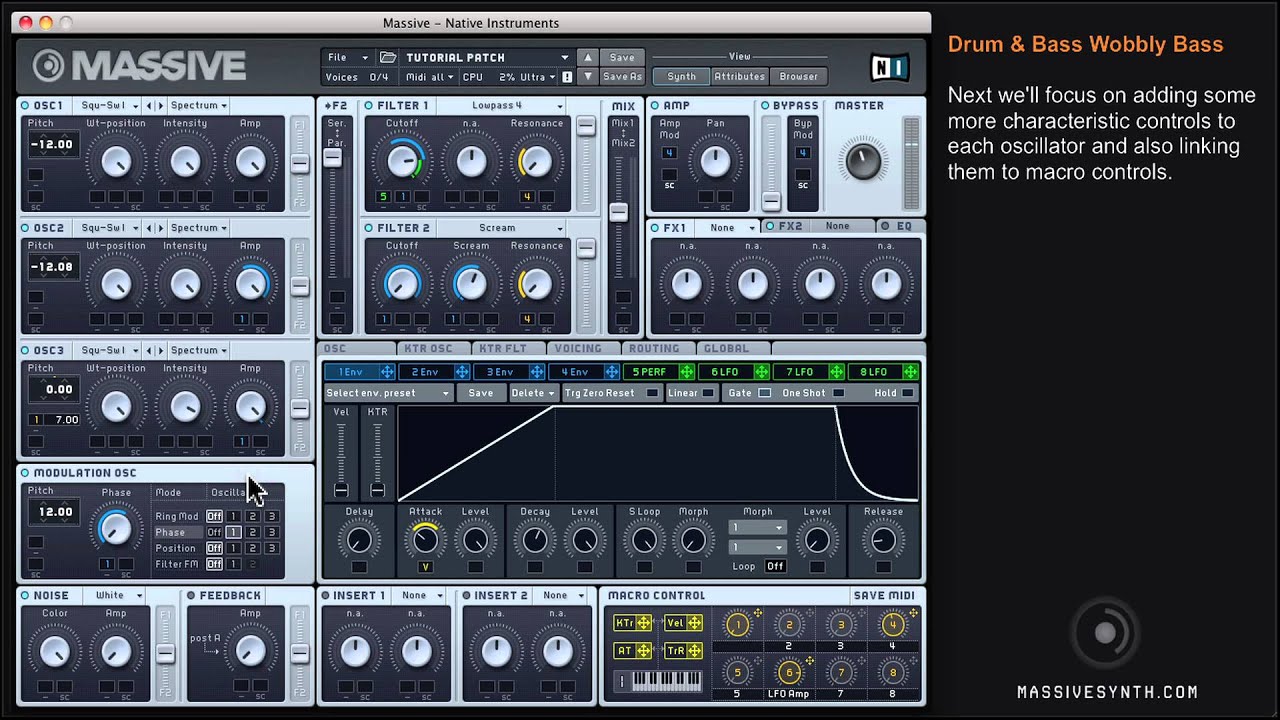Click the 8 LFO modulation drag handle
The width and height of the screenshot is (1280, 720).
(x=910, y=372)
